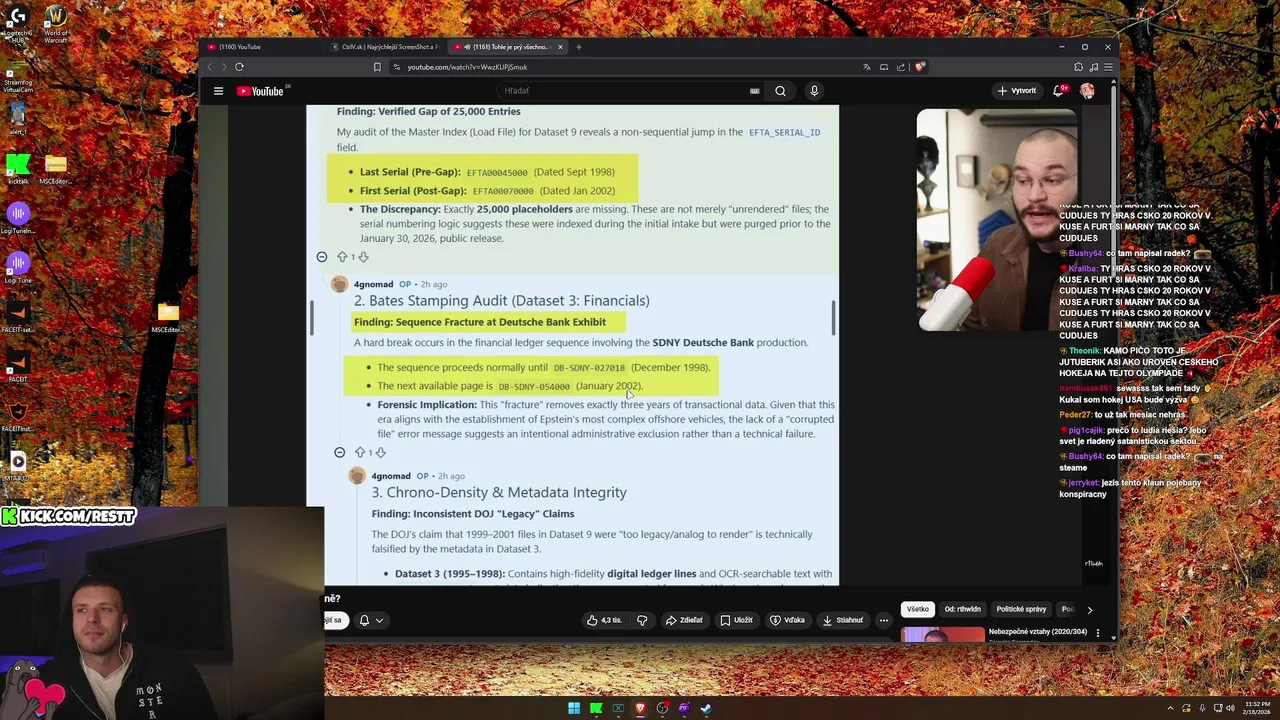1280x720 pixels.
Task: Open Kick app in taskbar
Action: click(596, 709)
